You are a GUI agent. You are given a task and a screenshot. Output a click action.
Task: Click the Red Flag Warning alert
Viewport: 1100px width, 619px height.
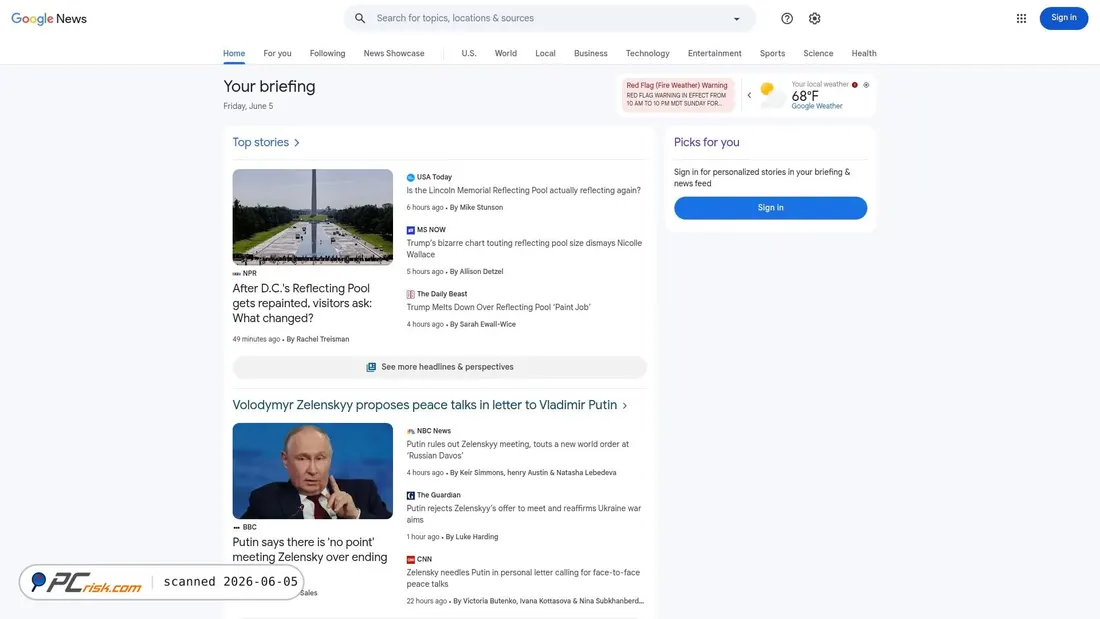(677, 95)
